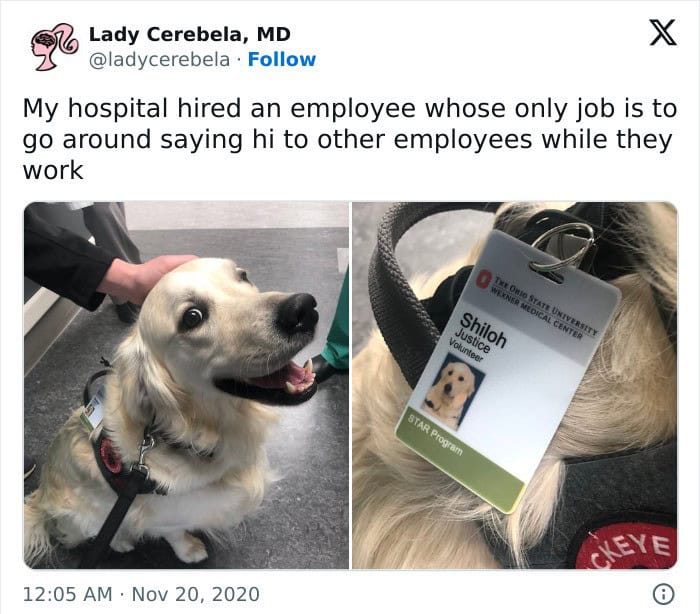
Task: Click the dog's portrait on the ID badge
Action: coord(453,391)
